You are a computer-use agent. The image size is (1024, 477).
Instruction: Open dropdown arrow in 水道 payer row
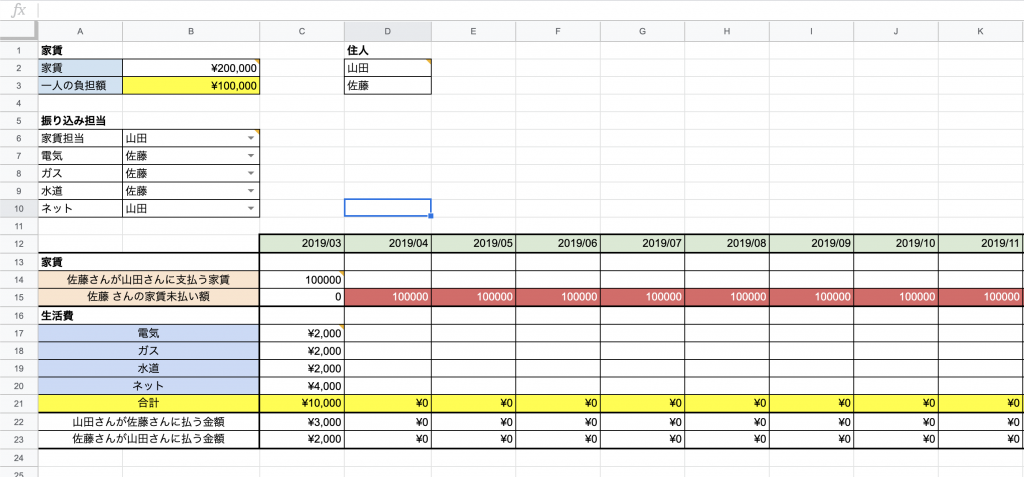pos(251,191)
